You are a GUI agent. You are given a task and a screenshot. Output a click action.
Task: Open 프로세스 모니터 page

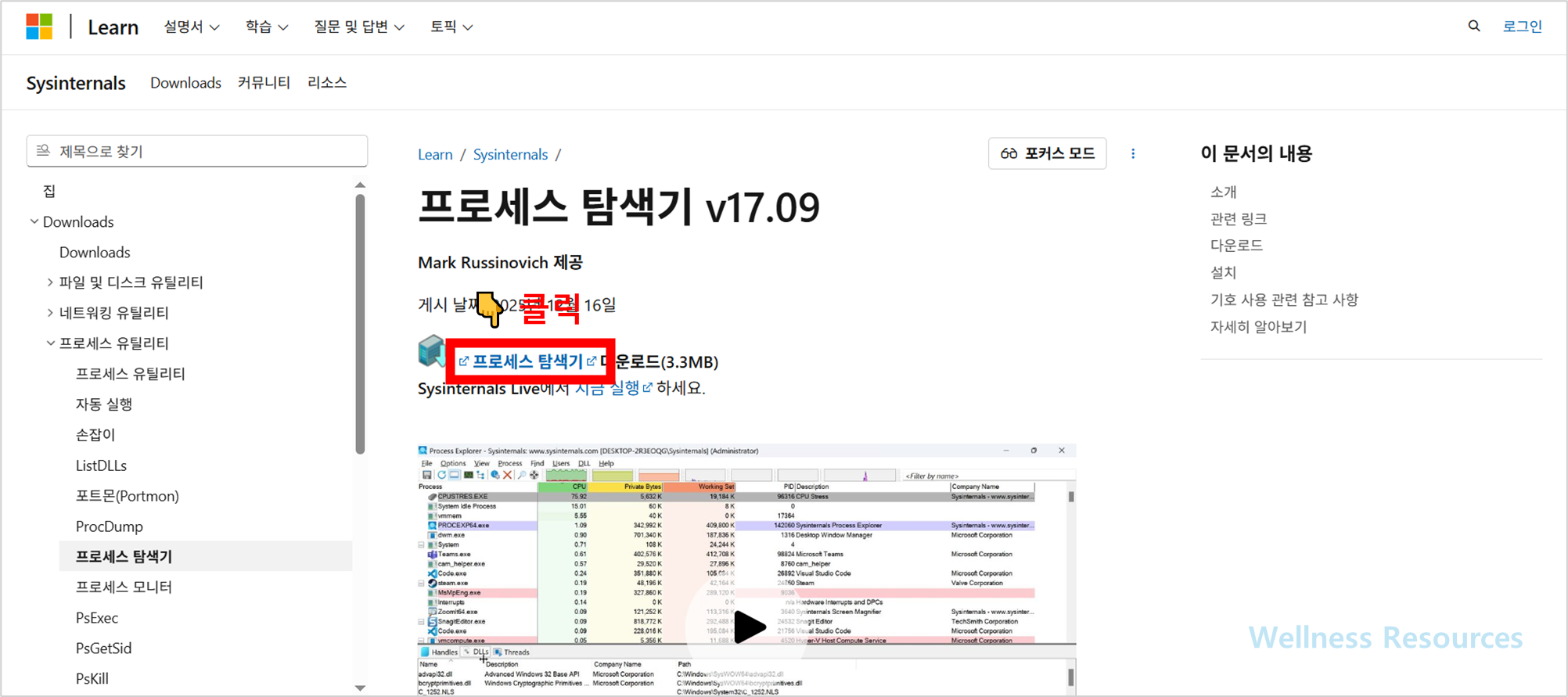[x=124, y=587]
